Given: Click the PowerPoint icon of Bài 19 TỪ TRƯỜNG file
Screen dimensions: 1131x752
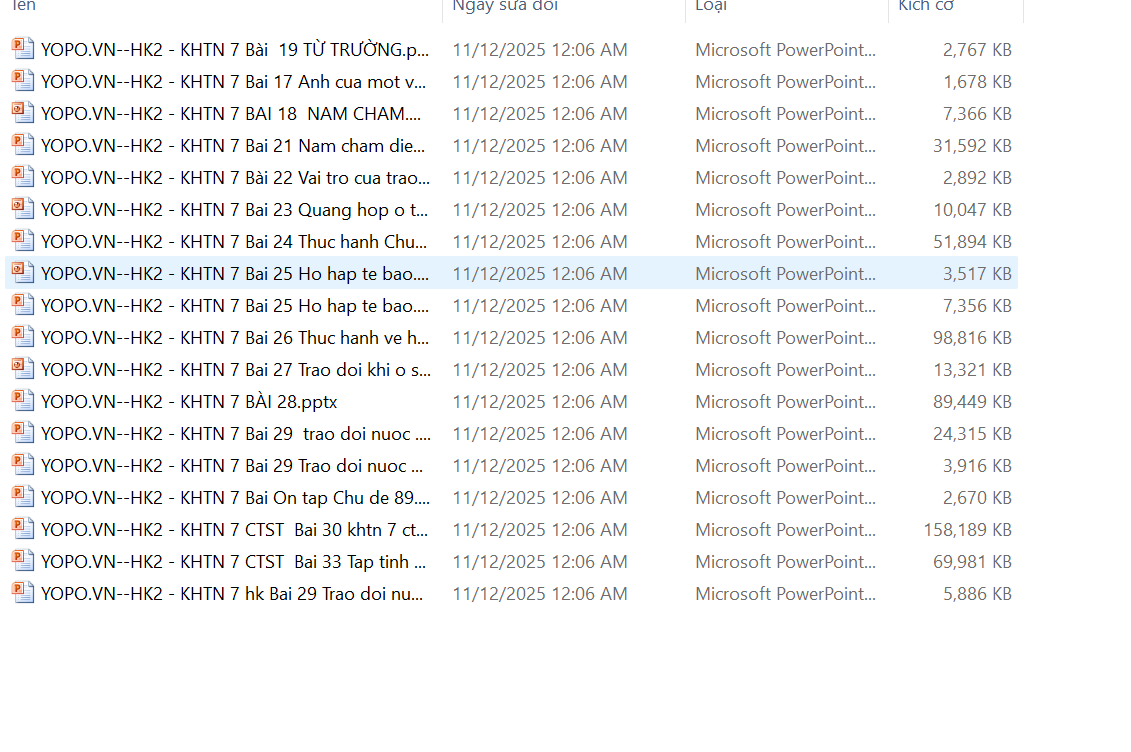Looking at the screenshot, I should pyautogui.click(x=23, y=49).
